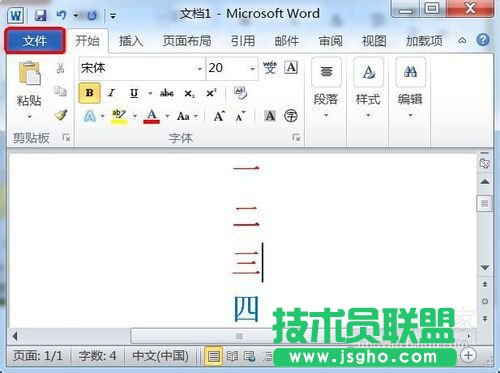Open the 段落 group button
The height and width of the screenshot is (373, 500).
coord(326,88)
